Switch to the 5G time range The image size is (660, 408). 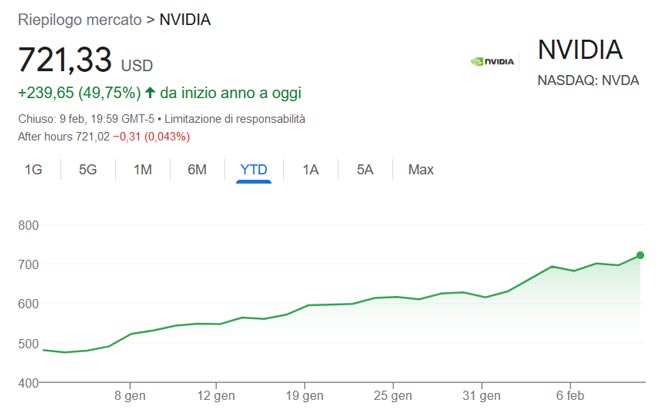point(88,170)
